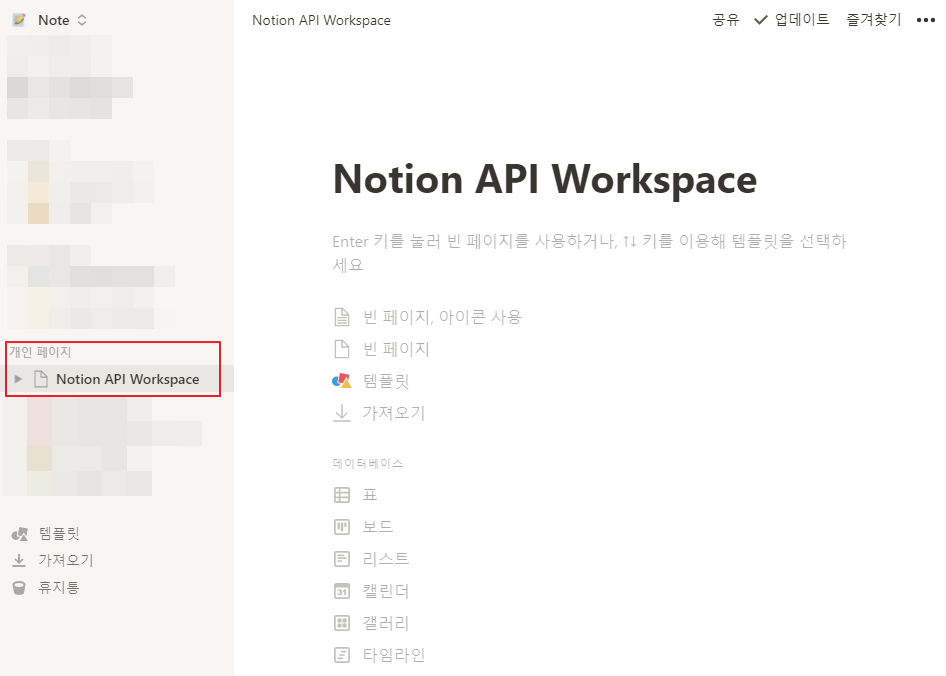Image resolution: width=946 pixels, height=676 pixels.
Task: Click the download arrow icon in page body
Action: 342,413
